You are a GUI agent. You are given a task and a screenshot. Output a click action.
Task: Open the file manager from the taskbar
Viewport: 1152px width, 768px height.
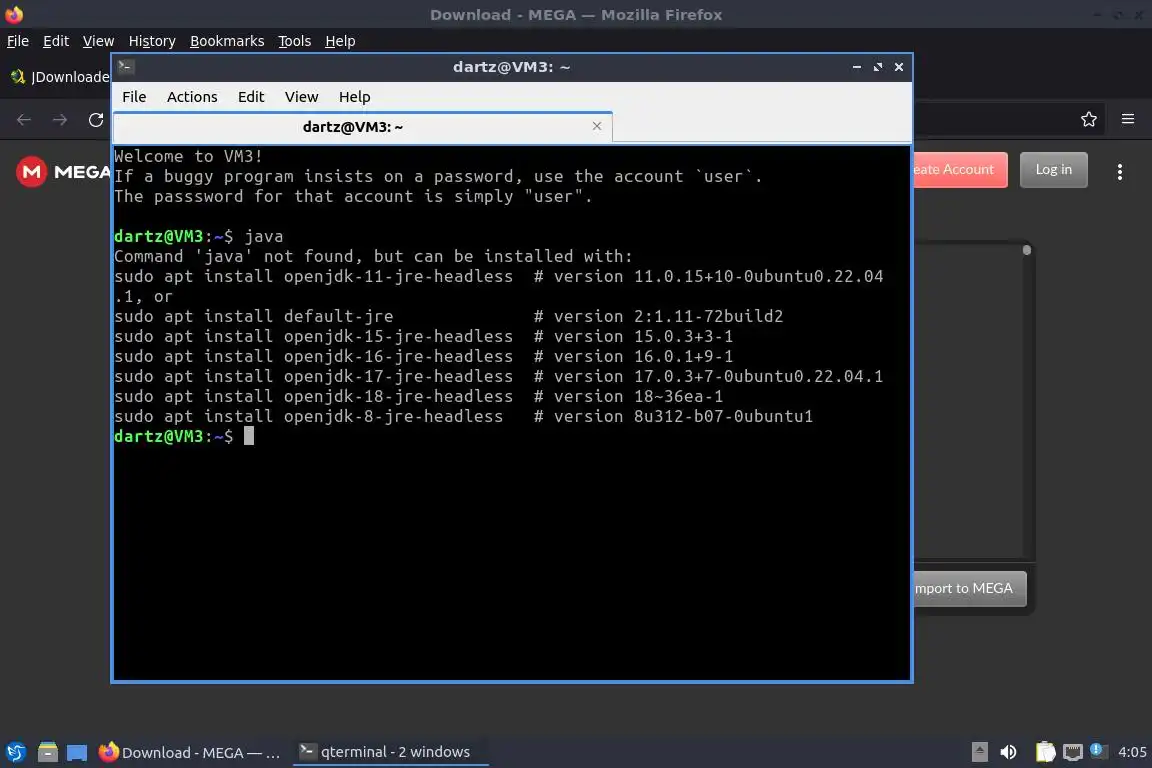48,752
